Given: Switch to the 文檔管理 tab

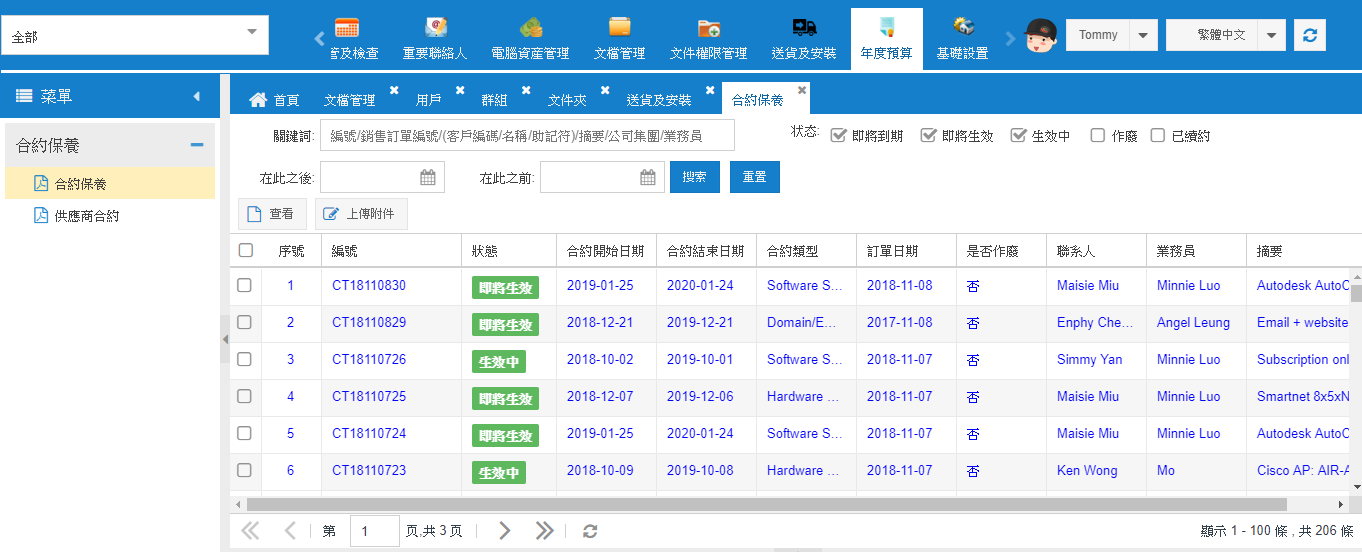Looking at the screenshot, I should 350,100.
